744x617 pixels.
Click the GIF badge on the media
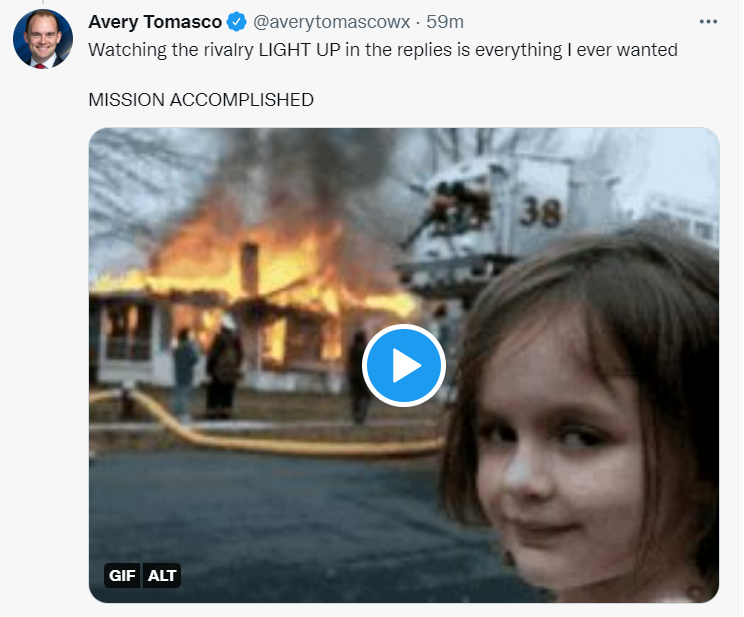(x=123, y=575)
